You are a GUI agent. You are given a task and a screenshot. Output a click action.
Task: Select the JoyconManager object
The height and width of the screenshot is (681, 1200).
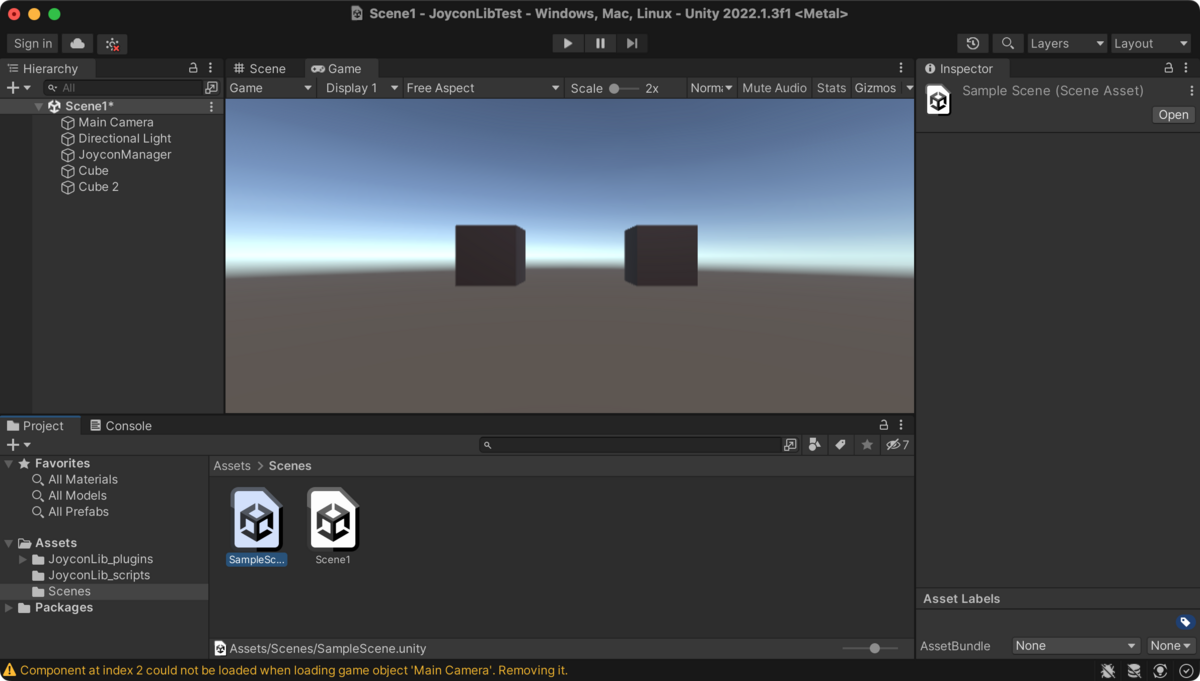[125, 154]
